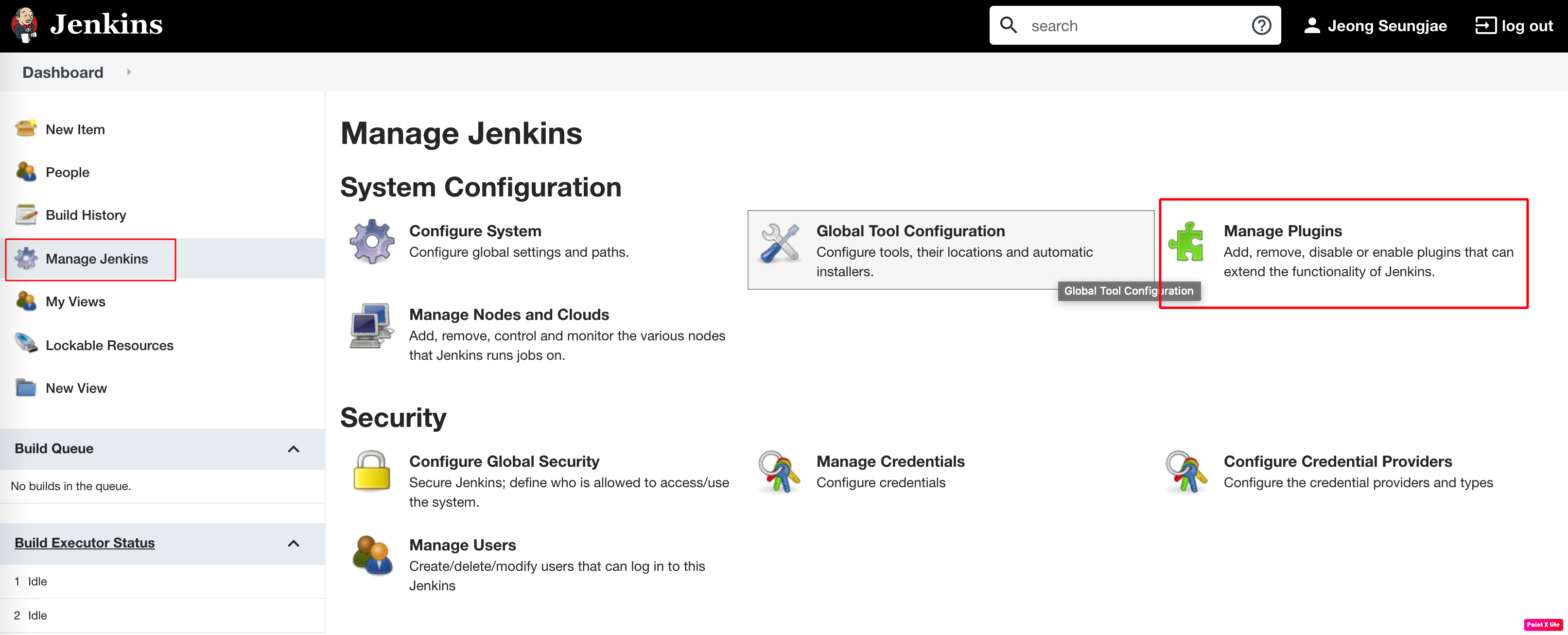Click the Build History sidebar item
This screenshot has height=635, width=1568.
pos(86,215)
